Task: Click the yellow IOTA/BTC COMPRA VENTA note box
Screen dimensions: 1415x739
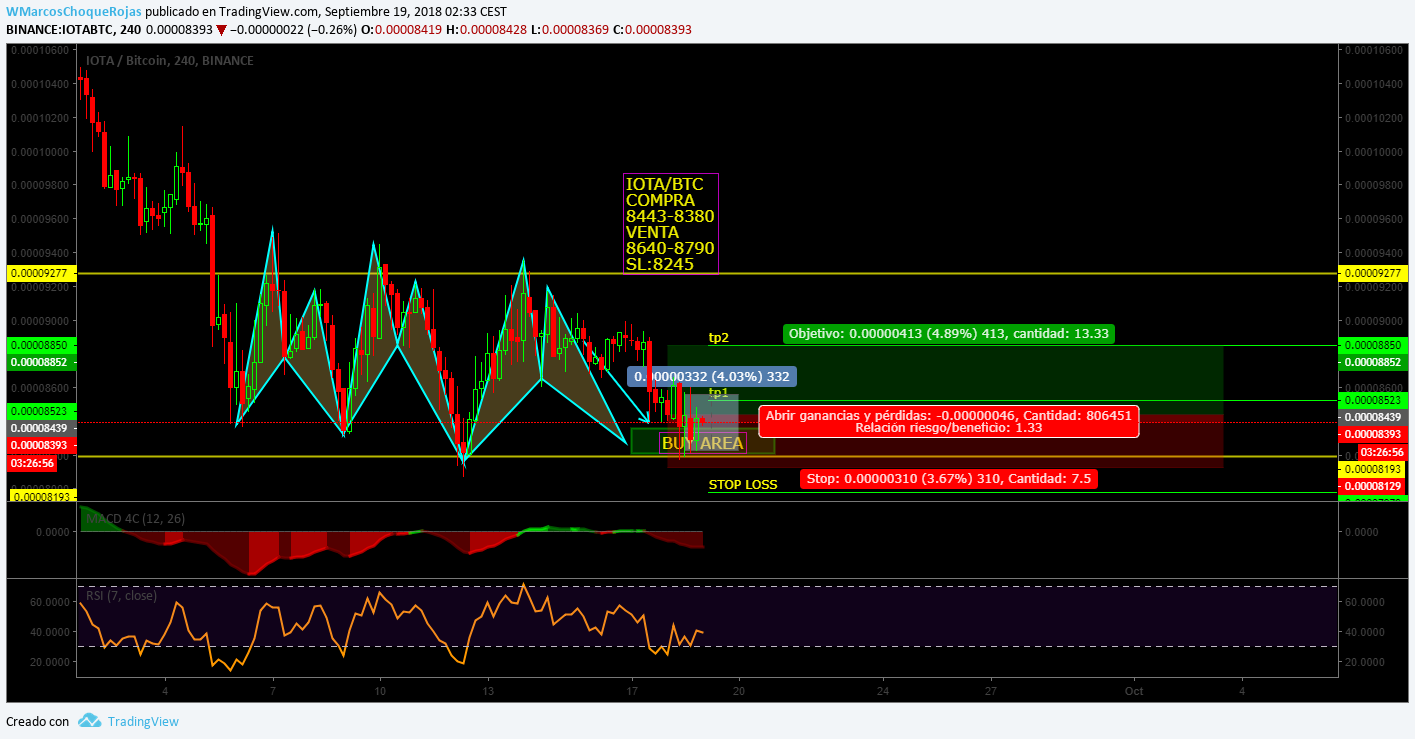Action: point(671,224)
